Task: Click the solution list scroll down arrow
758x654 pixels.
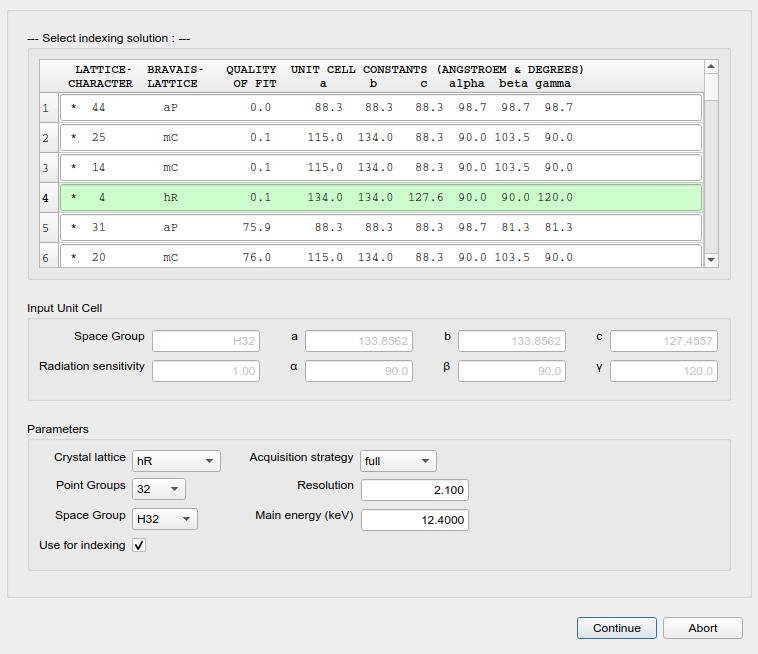Action: (711, 260)
